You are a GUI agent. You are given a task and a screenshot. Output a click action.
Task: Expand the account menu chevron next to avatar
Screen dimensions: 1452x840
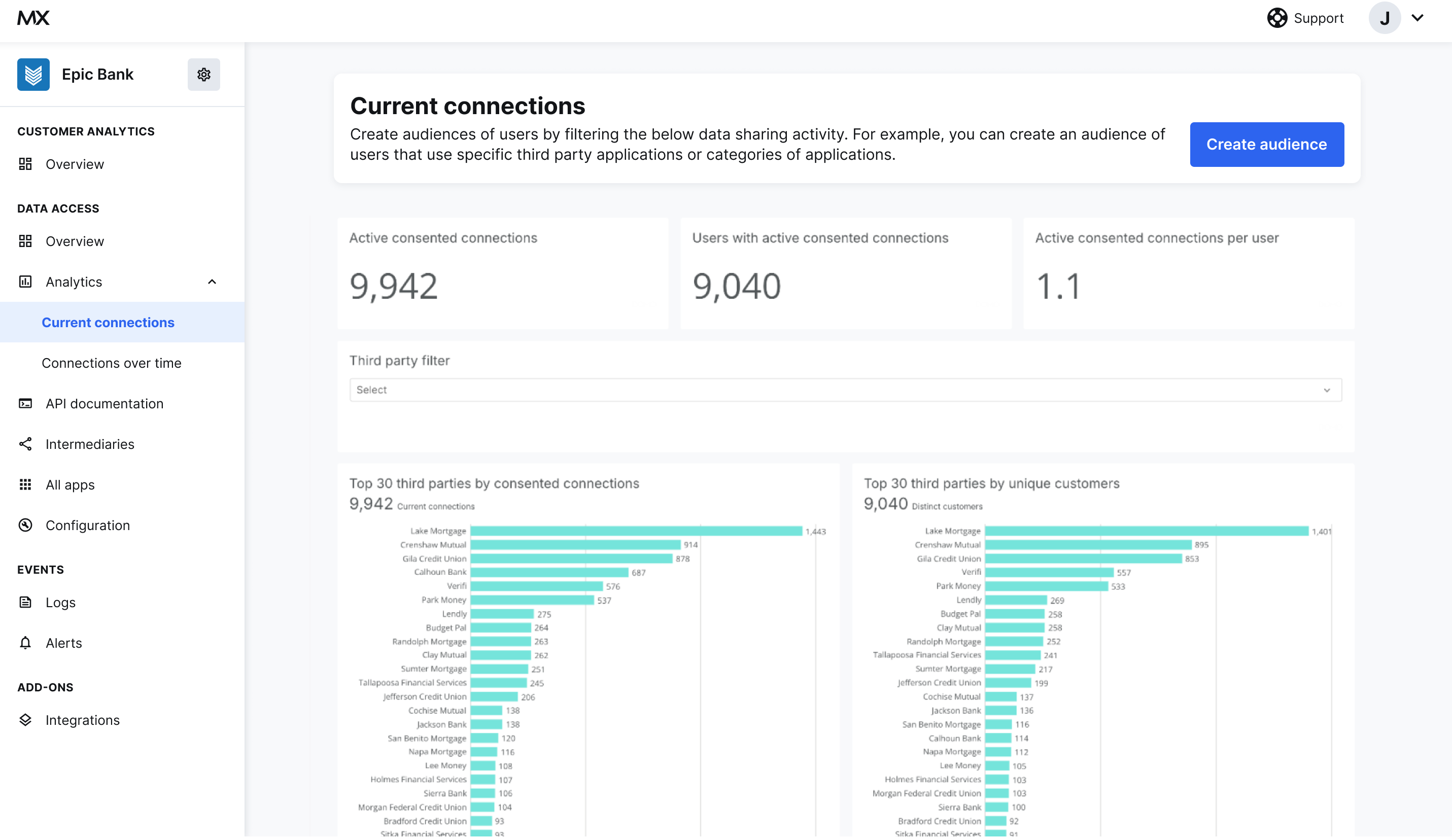[x=1418, y=18]
